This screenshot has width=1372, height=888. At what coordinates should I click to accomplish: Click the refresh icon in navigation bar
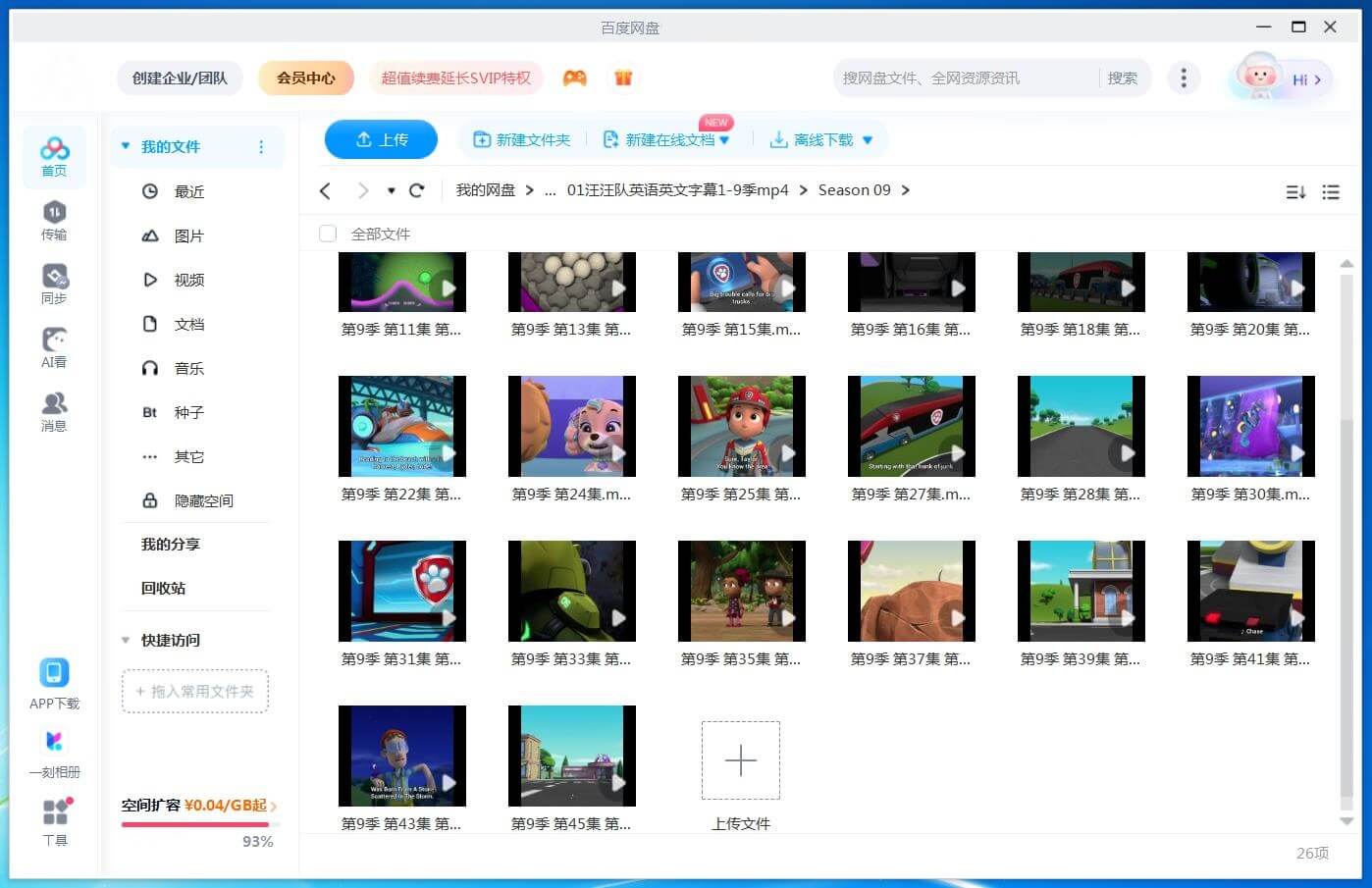[416, 190]
